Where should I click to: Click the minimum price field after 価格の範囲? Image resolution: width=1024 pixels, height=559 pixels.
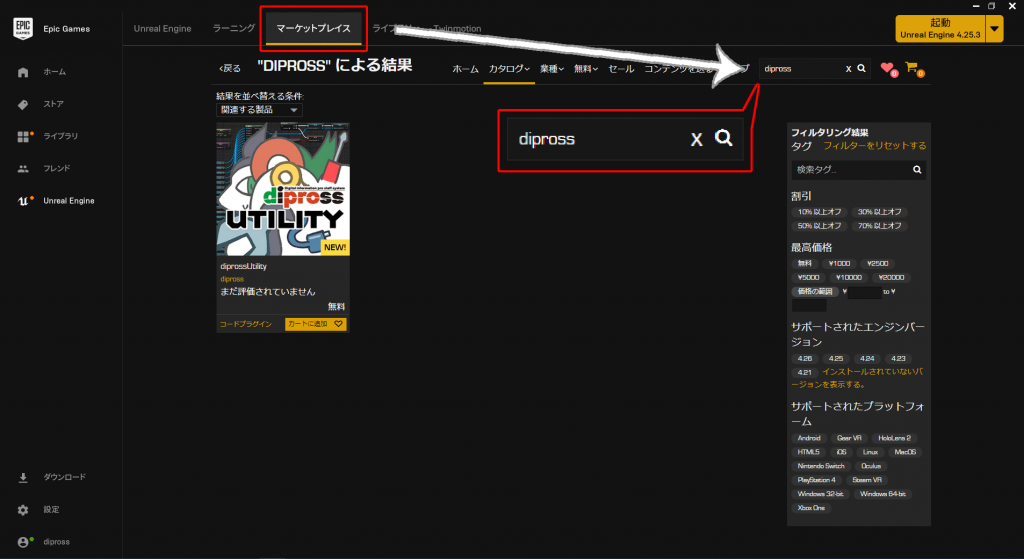coord(865,292)
